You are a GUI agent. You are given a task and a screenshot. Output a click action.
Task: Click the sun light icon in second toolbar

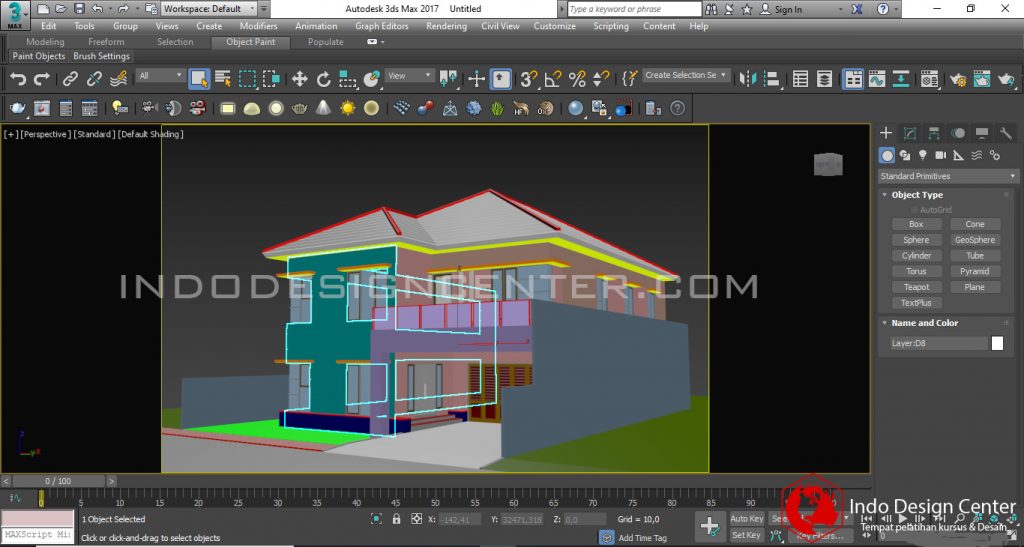[347, 108]
